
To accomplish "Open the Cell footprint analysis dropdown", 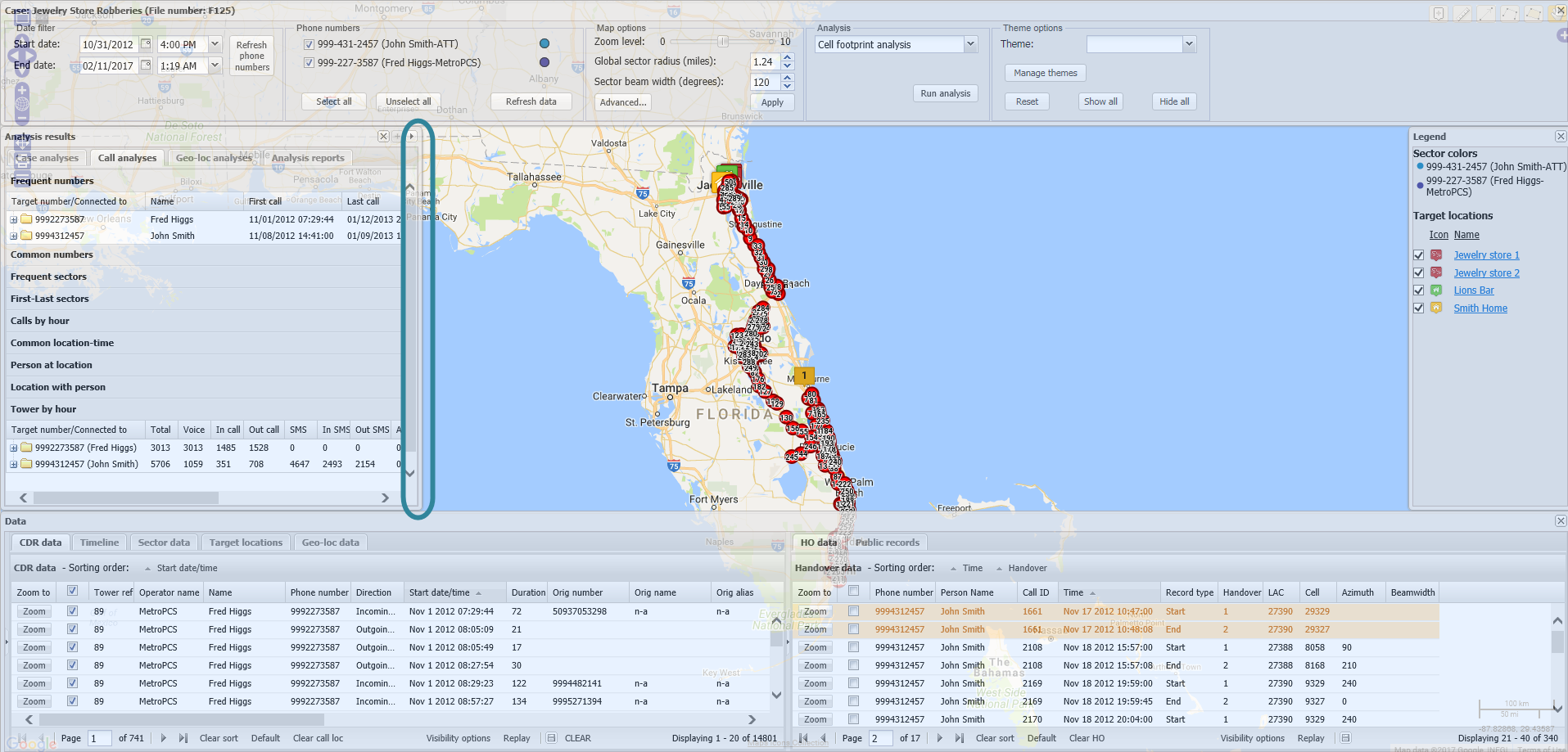I will [969, 44].
